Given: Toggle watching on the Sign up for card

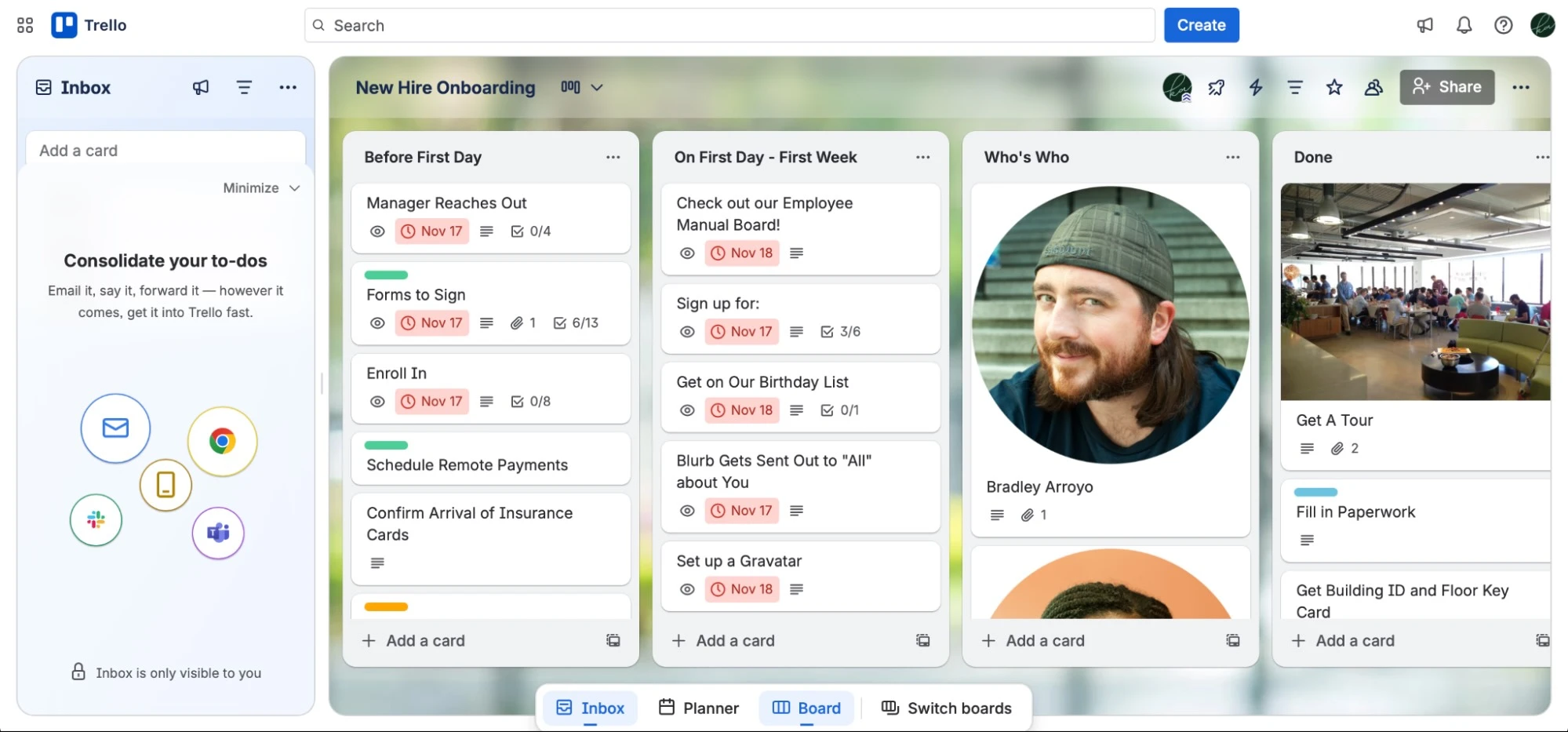Looking at the screenshot, I should click(686, 331).
